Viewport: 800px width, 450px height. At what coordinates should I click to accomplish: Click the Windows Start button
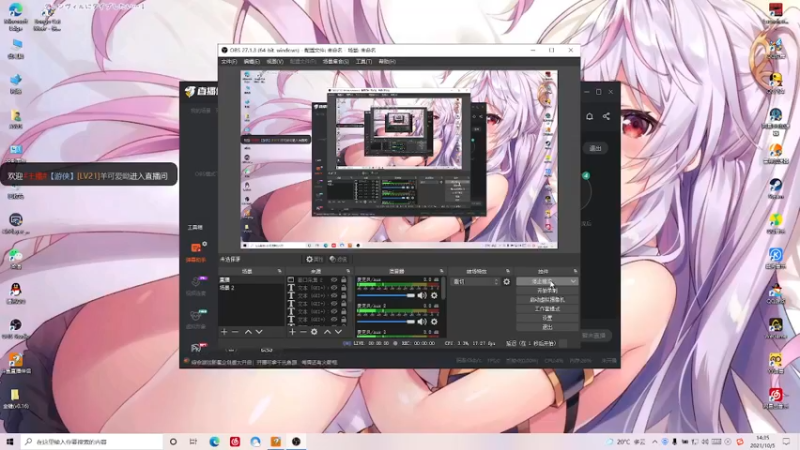pyautogui.click(x=9, y=441)
